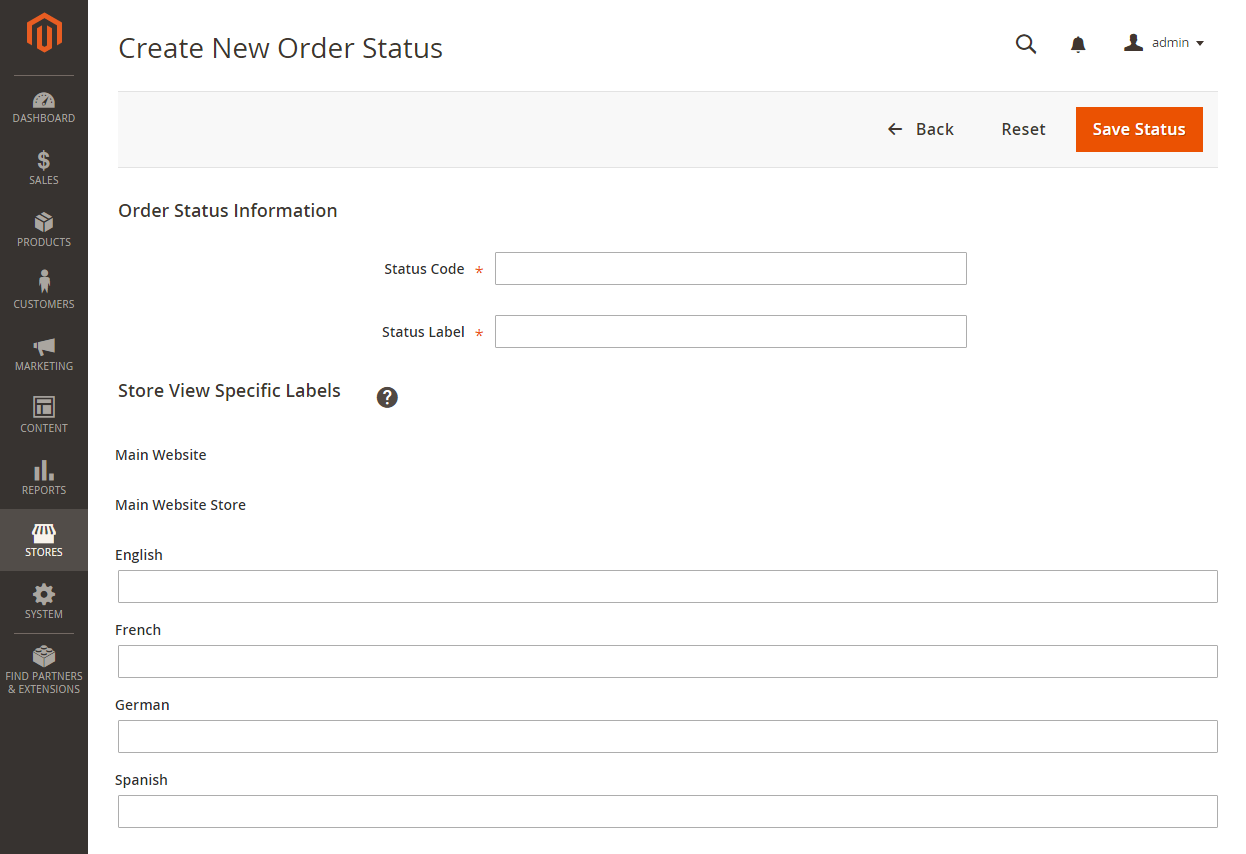Click the Reset button
Viewport: 1246px width, 854px height.
tap(1023, 129)
